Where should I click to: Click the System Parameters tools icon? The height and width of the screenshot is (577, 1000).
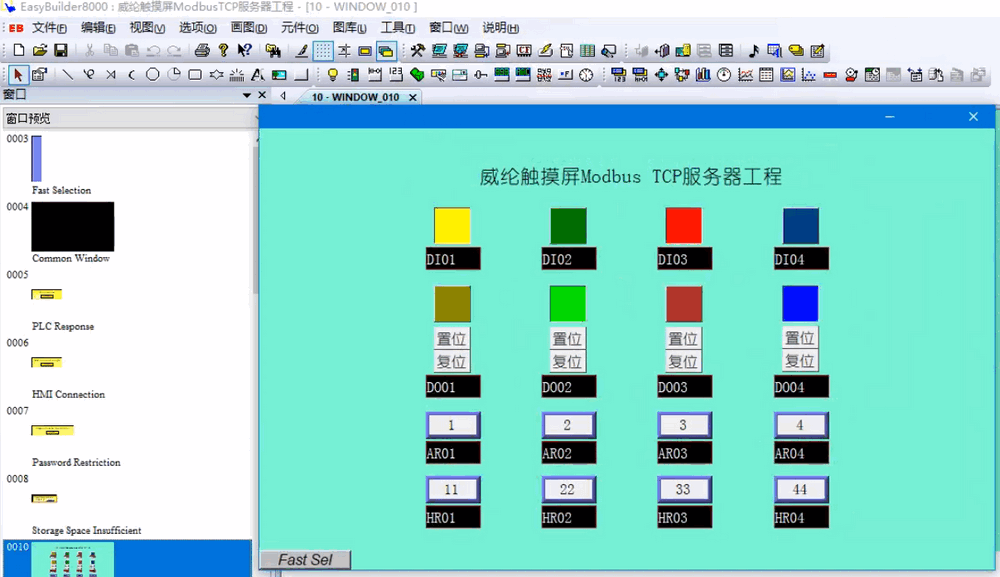pyautogui.click(x=418, y=50)
